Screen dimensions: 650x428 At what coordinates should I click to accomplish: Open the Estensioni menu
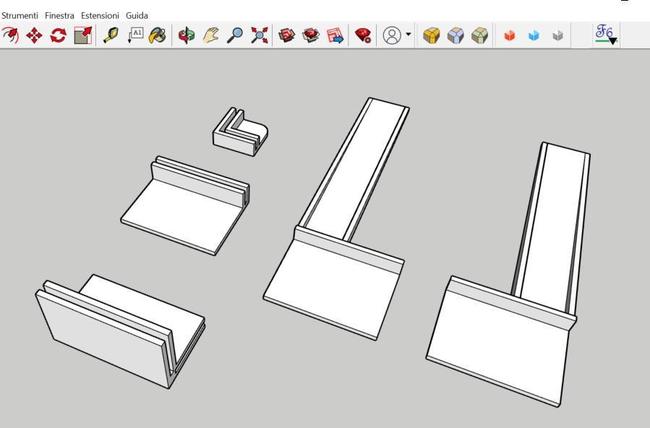pos(100,16)
